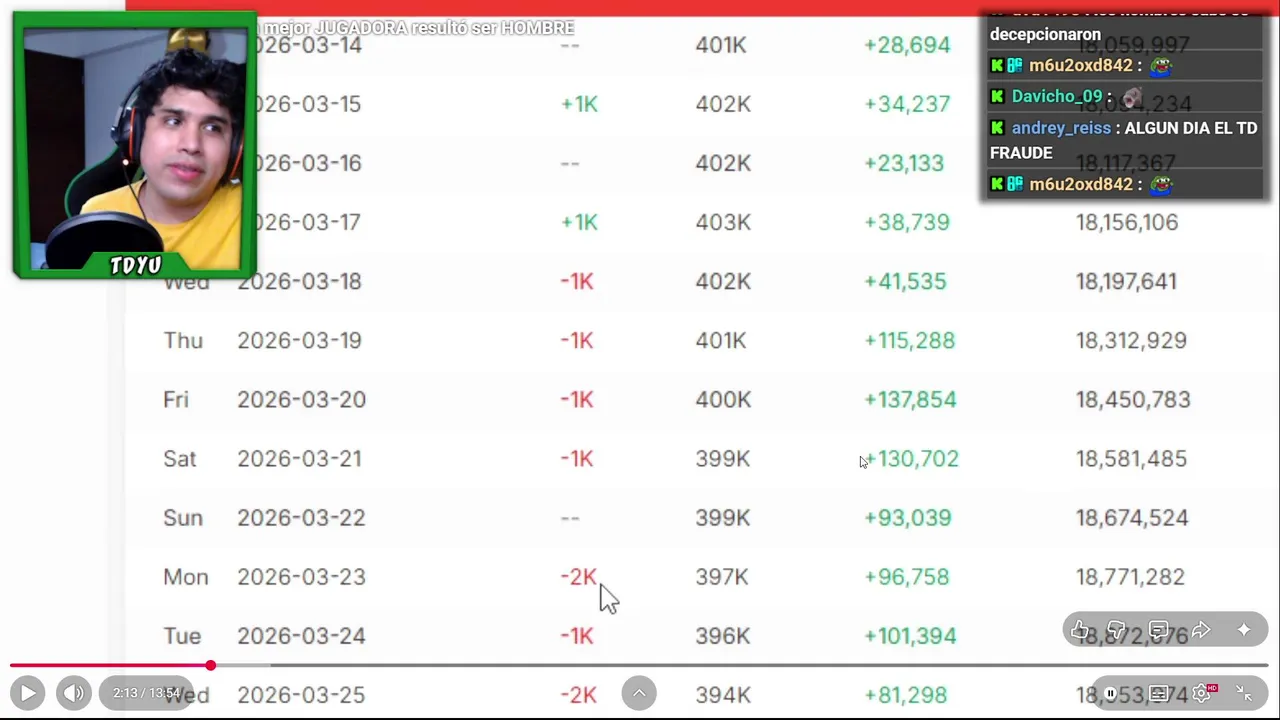Share the video using arrow icon
This screenshot has width=1280, height=720.
(x=1201, y=630)
